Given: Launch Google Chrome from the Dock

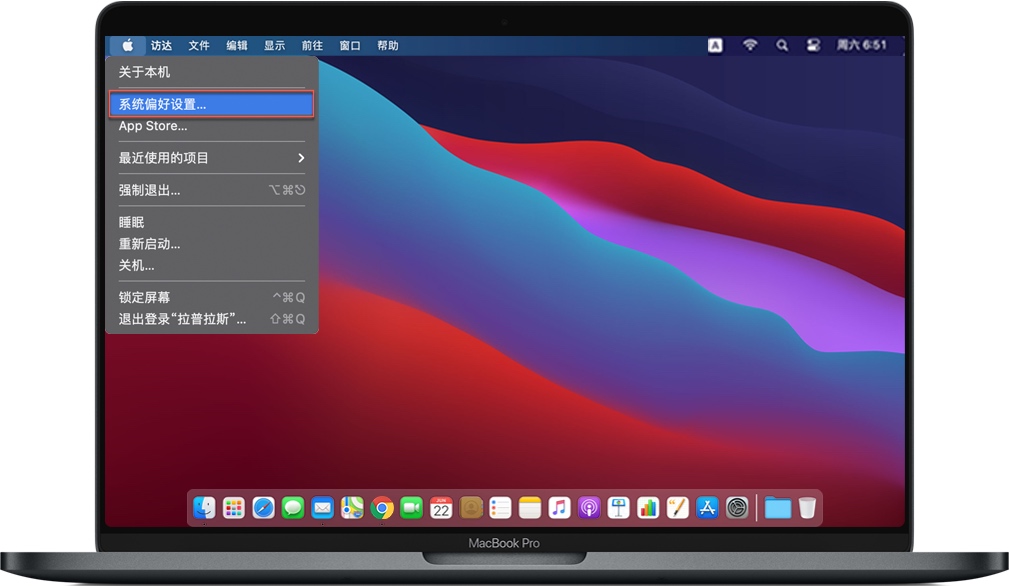Looking at the screenshot, I should tap(381, 508).
